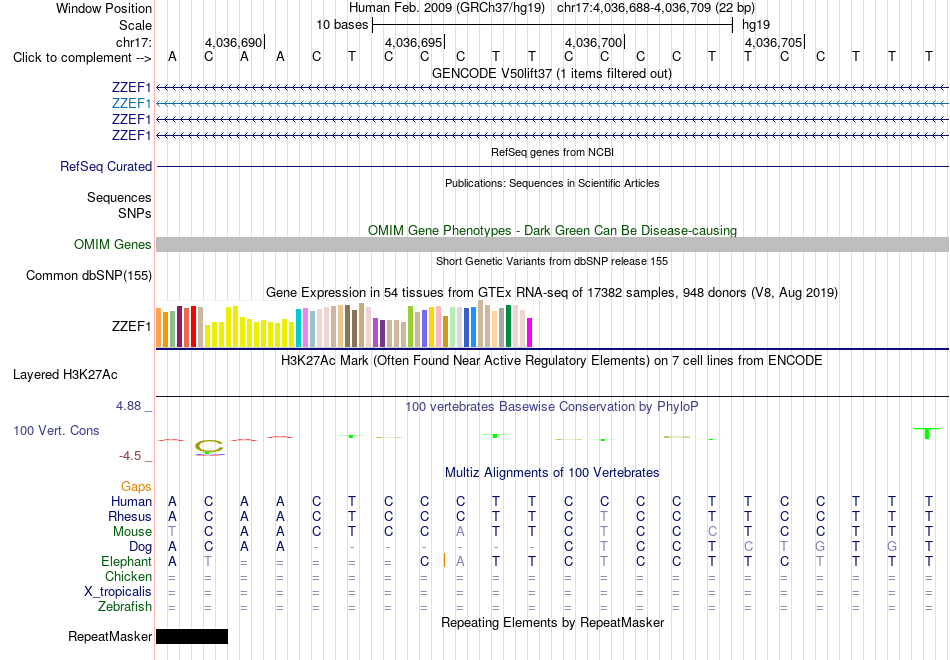Click the '4.88' PhyloP upper limit value
This screenshot has height=660, width=950.
pyautogui.click(x=129, y=406)
